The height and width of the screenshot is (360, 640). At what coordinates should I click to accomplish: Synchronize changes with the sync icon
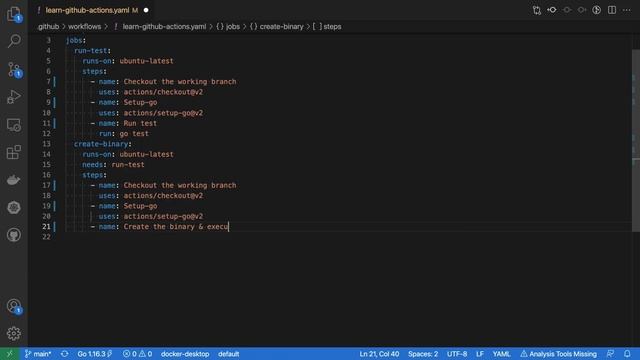pyautogui.click(x=64, y=354)
